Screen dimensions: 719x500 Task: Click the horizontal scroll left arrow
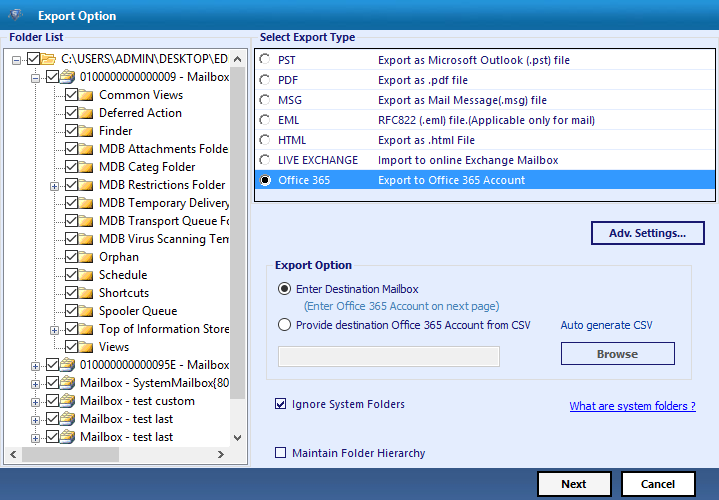click(x=13, y=455)
